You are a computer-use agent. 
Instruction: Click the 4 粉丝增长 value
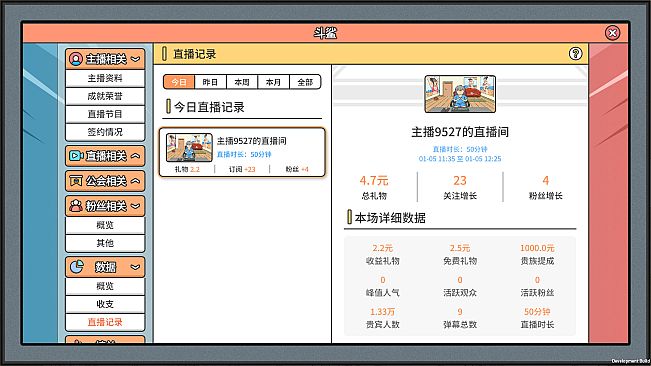[546, 181]
